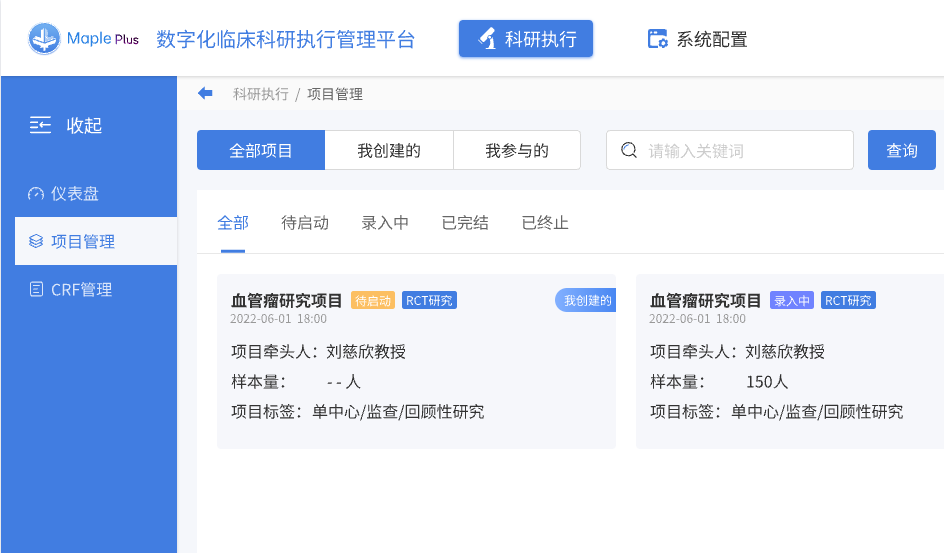
Task: Click the Maple Plus logo icon
Action: (45, 39)
